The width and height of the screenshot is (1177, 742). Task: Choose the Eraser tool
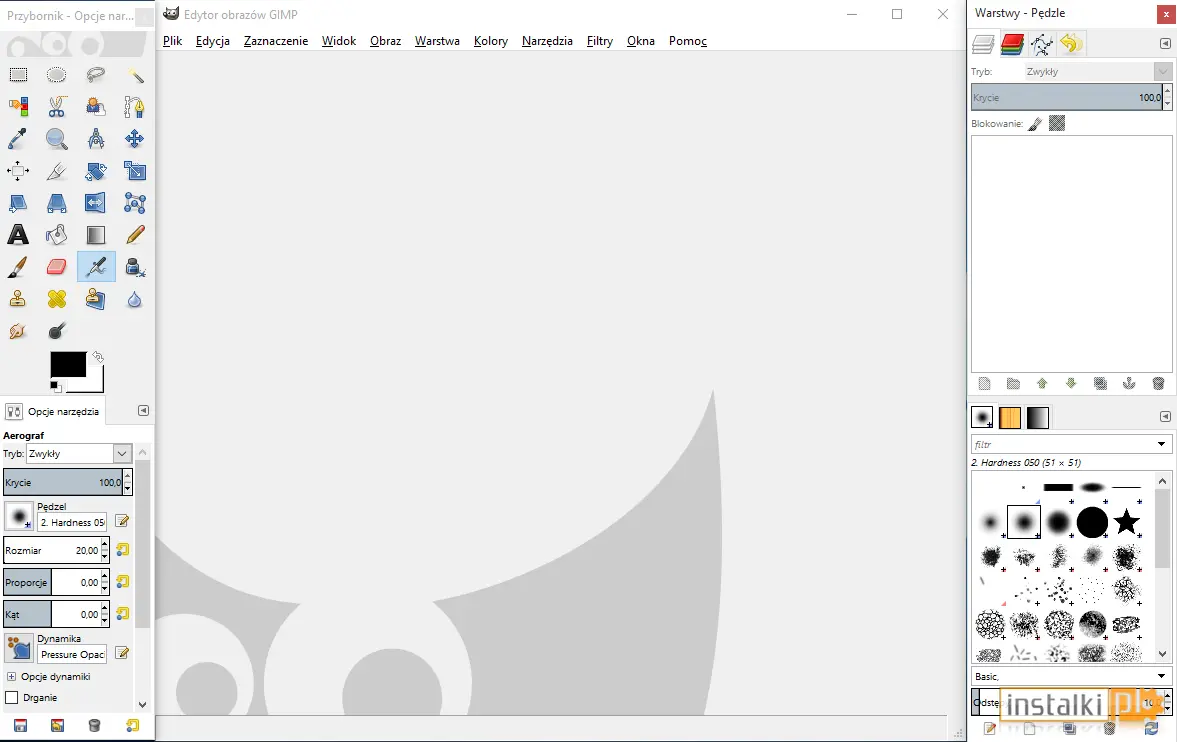tap(57, 267)
